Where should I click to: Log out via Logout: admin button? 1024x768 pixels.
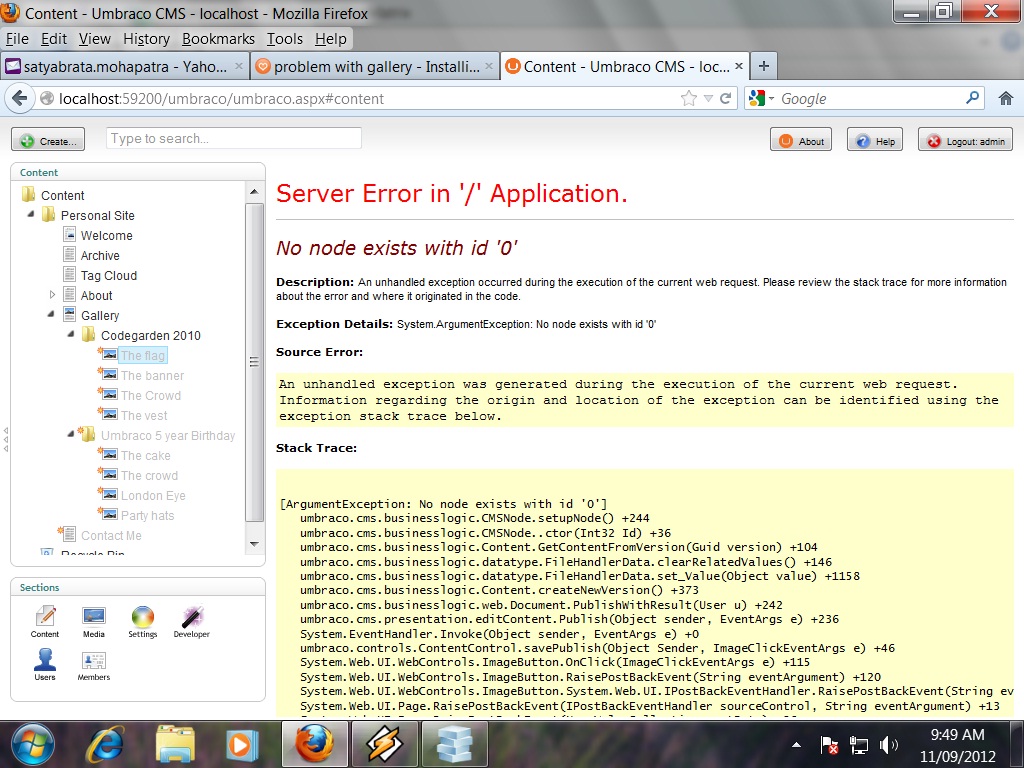pos(966,140)
